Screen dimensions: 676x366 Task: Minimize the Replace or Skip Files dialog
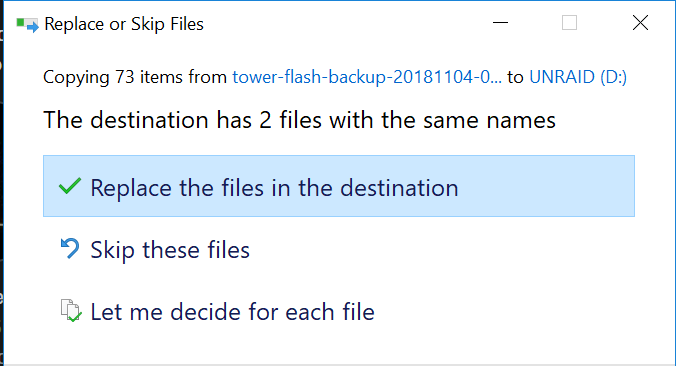501,22
